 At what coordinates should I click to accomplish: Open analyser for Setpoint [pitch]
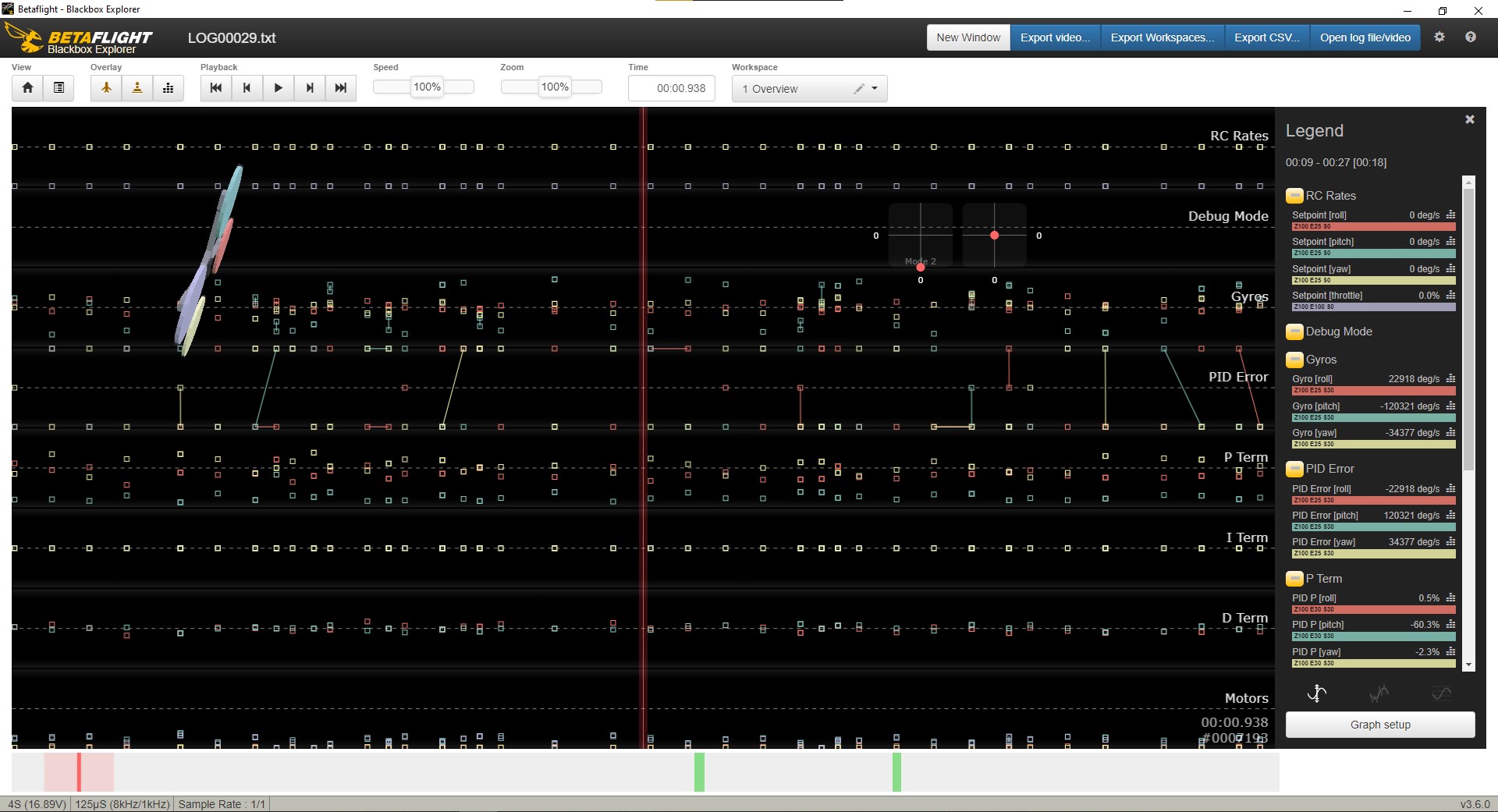pyautogui.click(x=1450, y=241)
